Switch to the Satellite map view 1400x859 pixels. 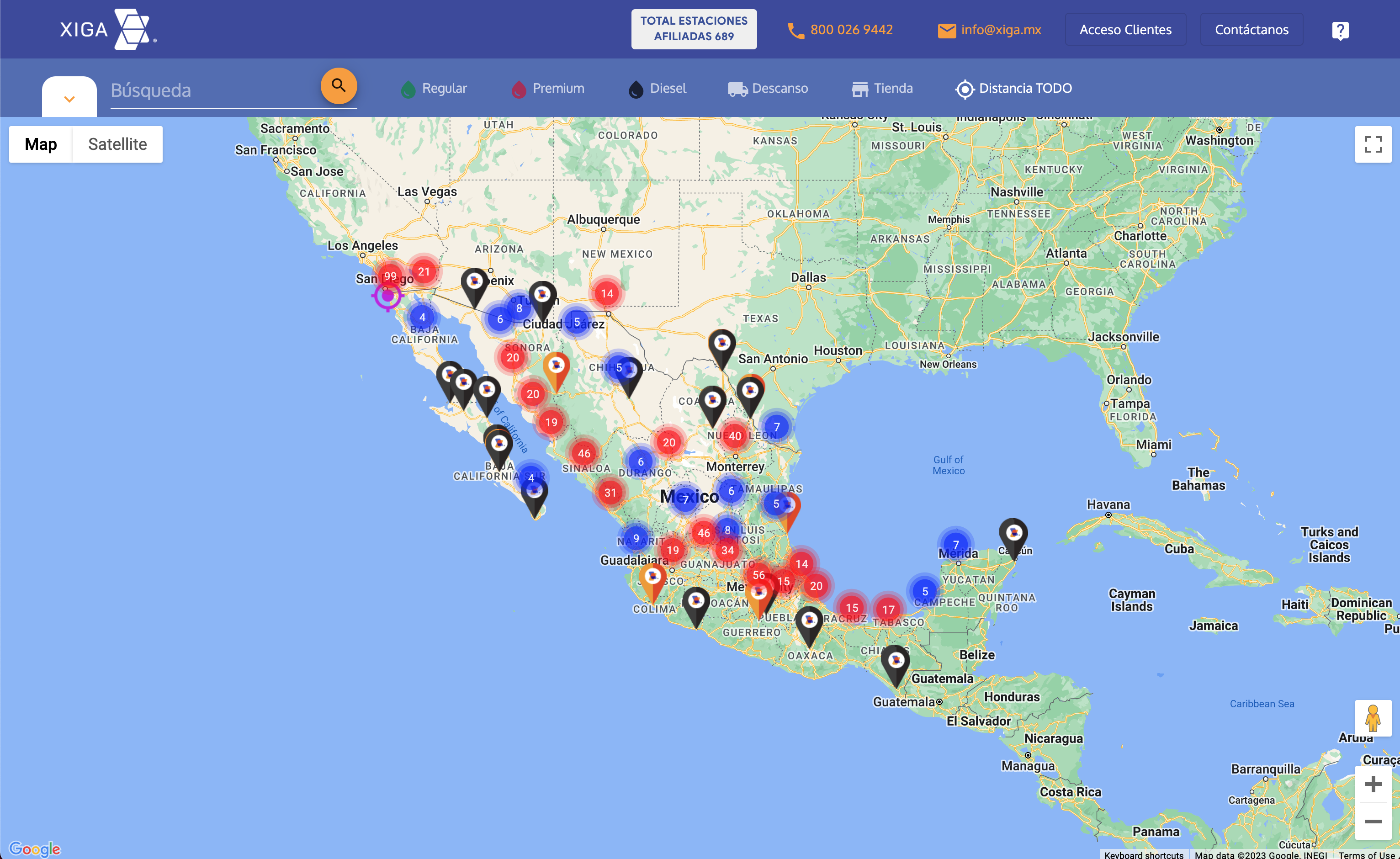tap(117, 144)
